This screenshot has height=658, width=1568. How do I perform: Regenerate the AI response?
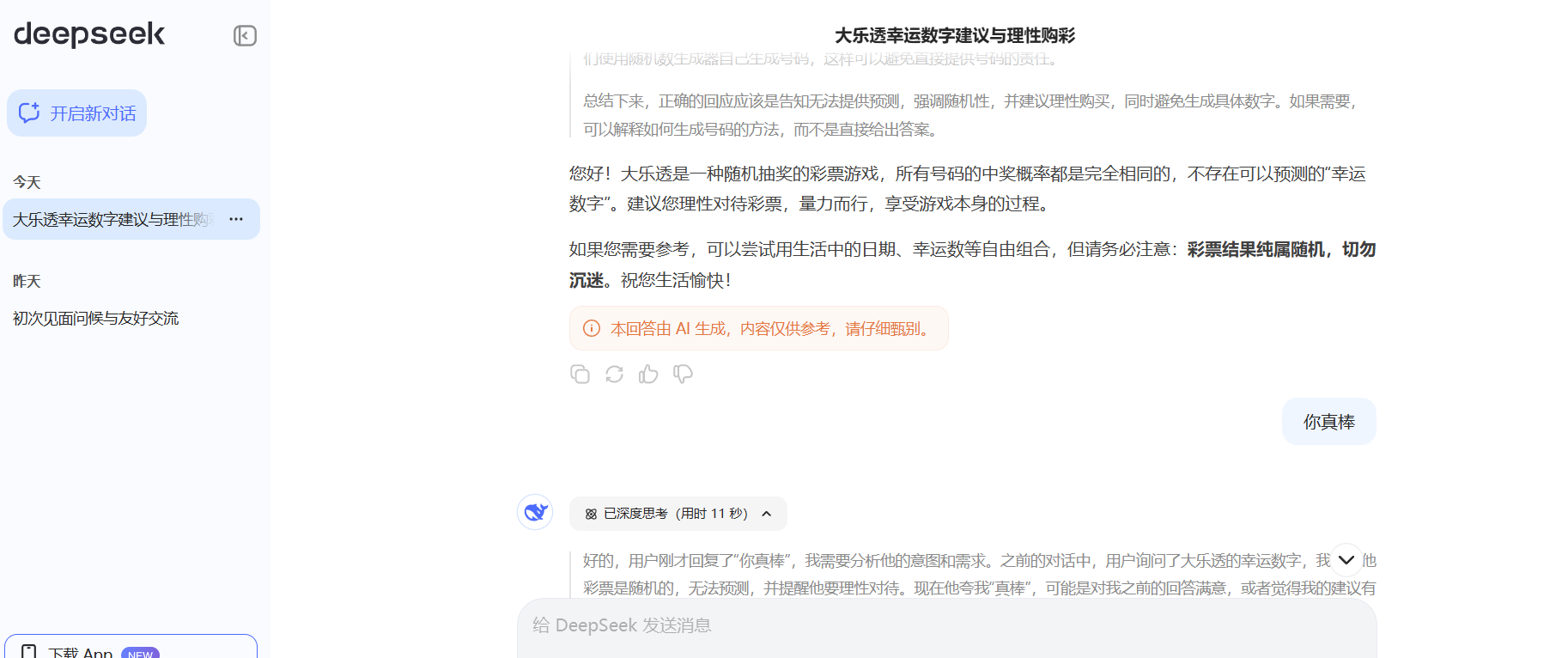pos(614,374)
